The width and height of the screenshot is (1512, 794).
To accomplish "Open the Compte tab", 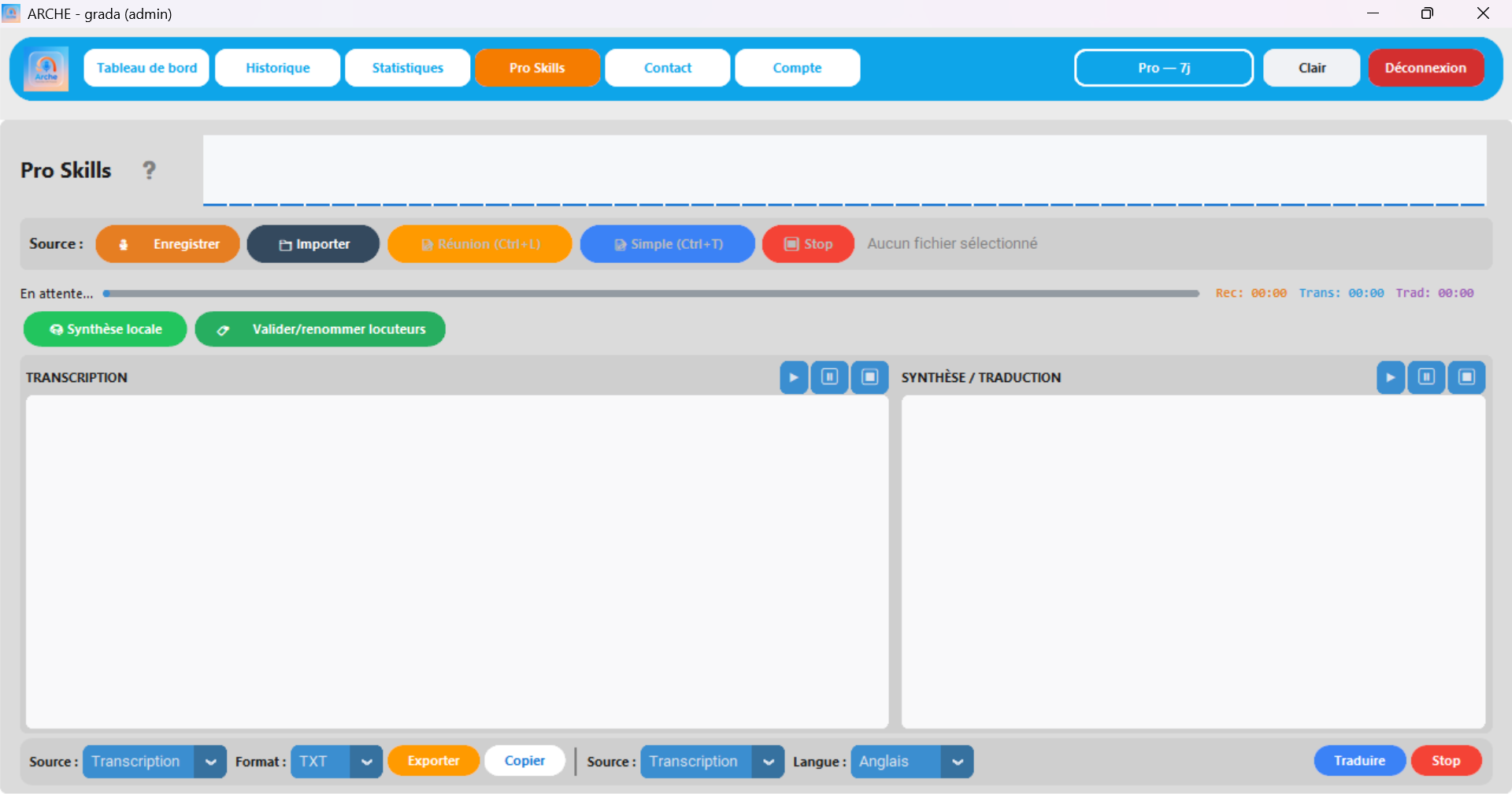I will click(798, 68).
